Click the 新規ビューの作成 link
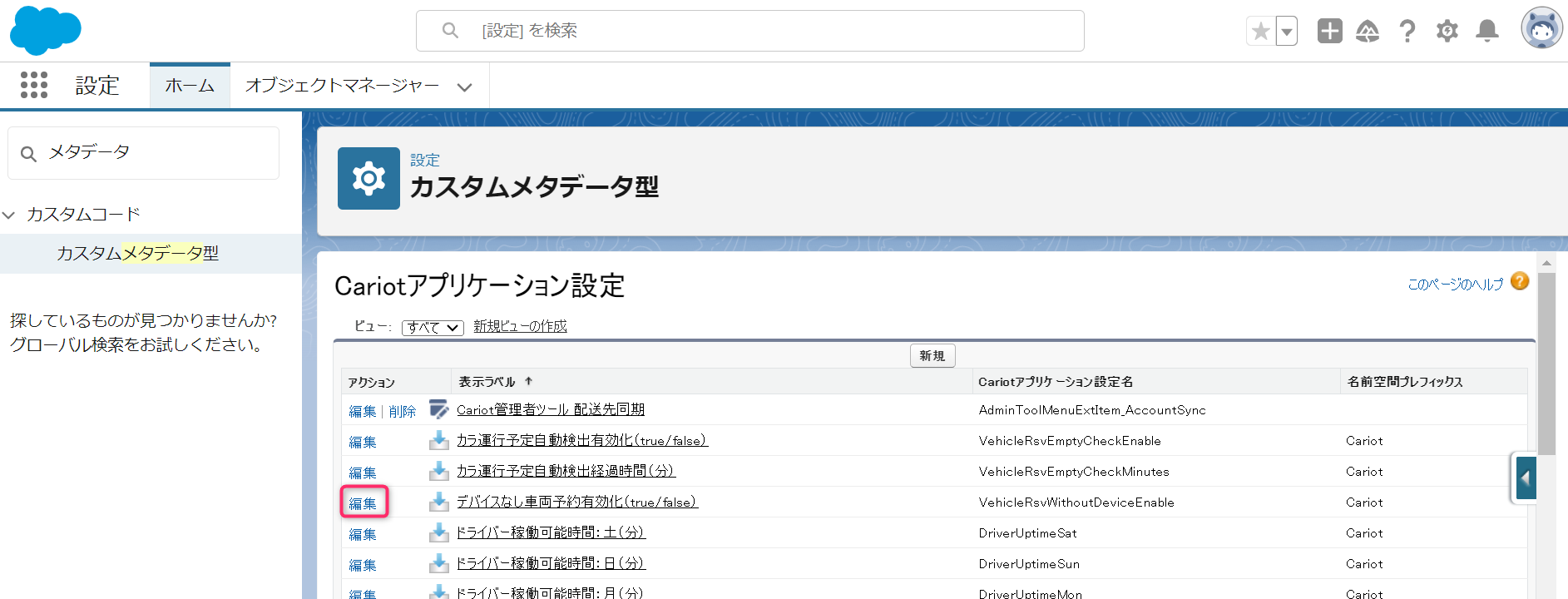Viewport: 1568px width, 599px height. click(x=520, y=326)
